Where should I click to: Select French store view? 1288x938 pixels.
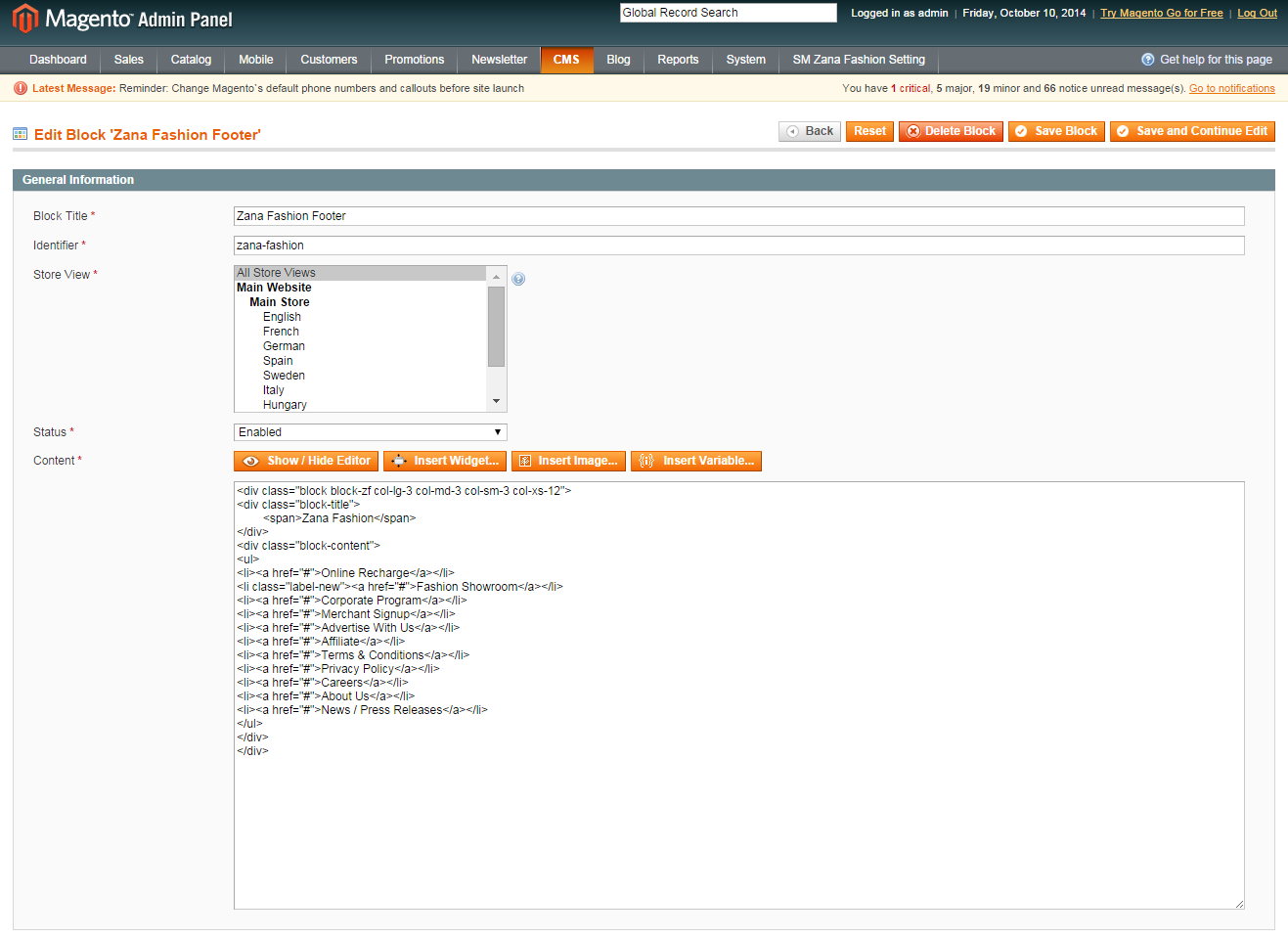pyautogui.click(x=281, y=332)
